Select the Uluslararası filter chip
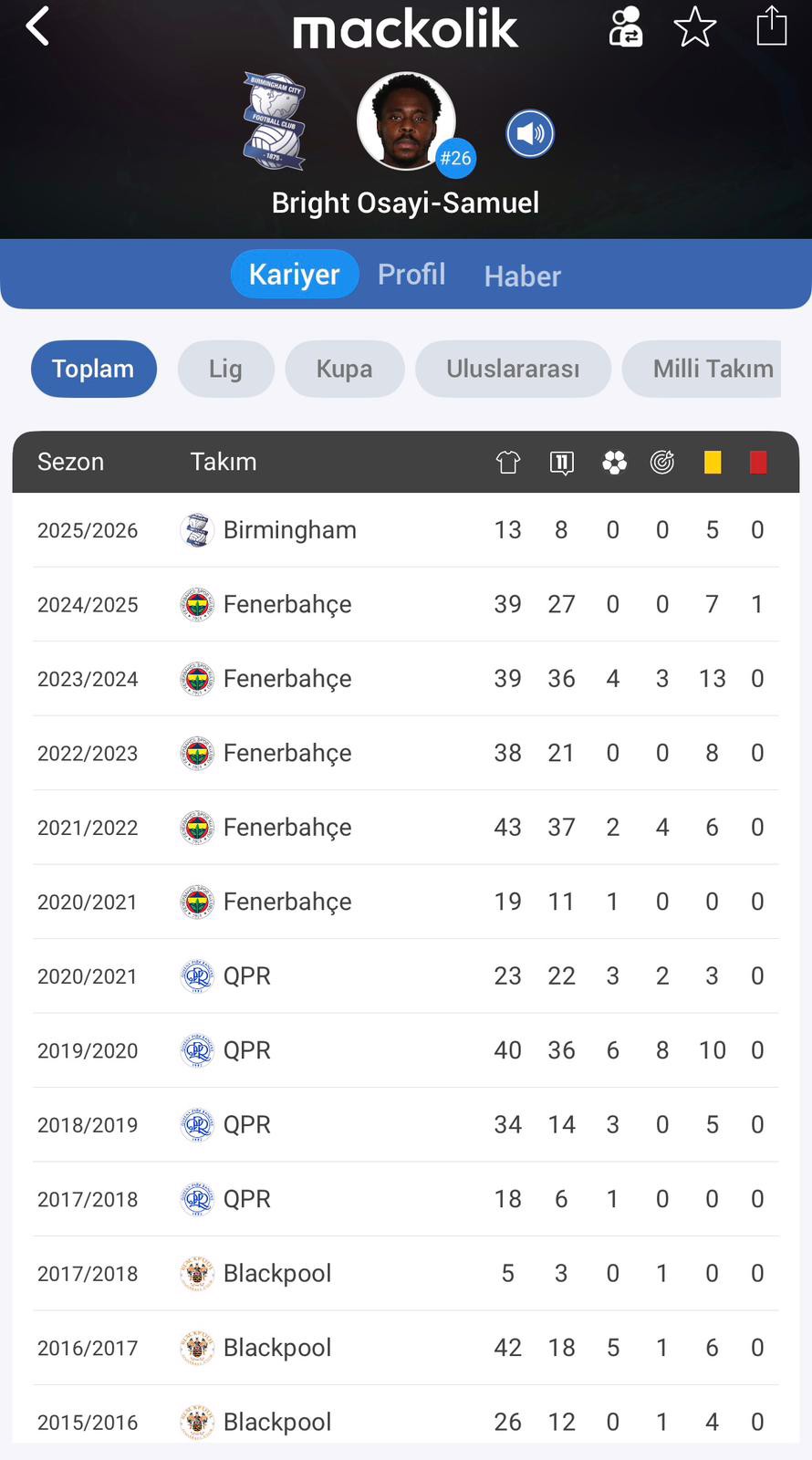This screenshot has height=1460, width=812. point(513,369)
